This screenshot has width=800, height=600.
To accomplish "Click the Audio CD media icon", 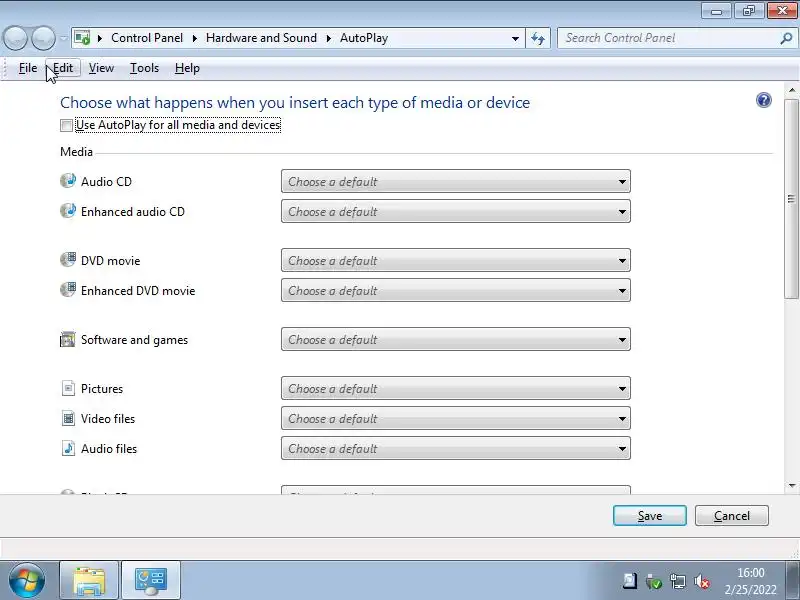I will [68, 181].
